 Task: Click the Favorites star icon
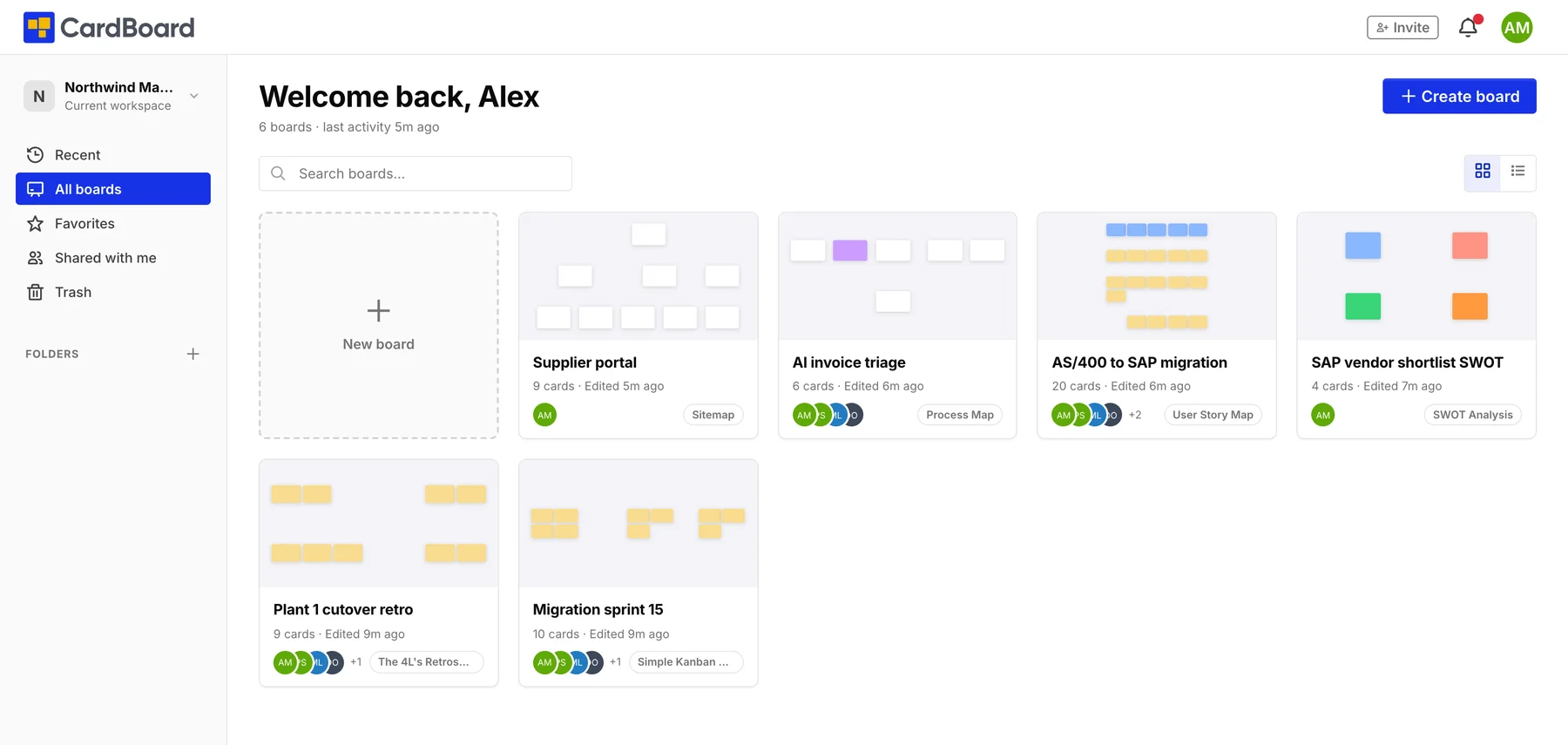coord(35,224)
